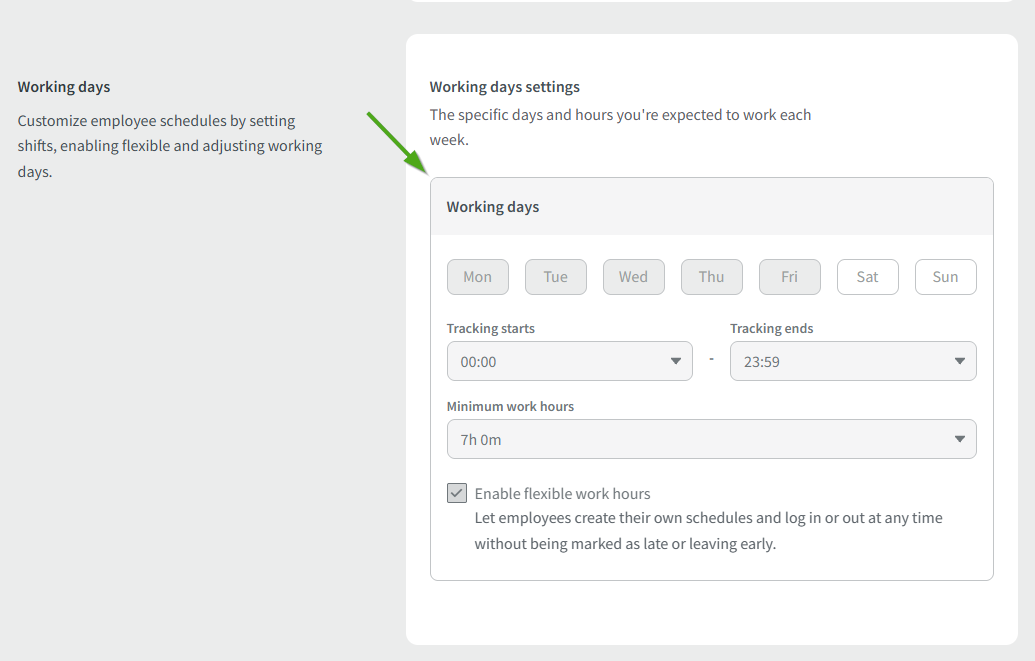Image resolution: width=1035 pixels, height=661 pixels.
Task: Toggle the Tue working day button
Action: coord(555,277)
